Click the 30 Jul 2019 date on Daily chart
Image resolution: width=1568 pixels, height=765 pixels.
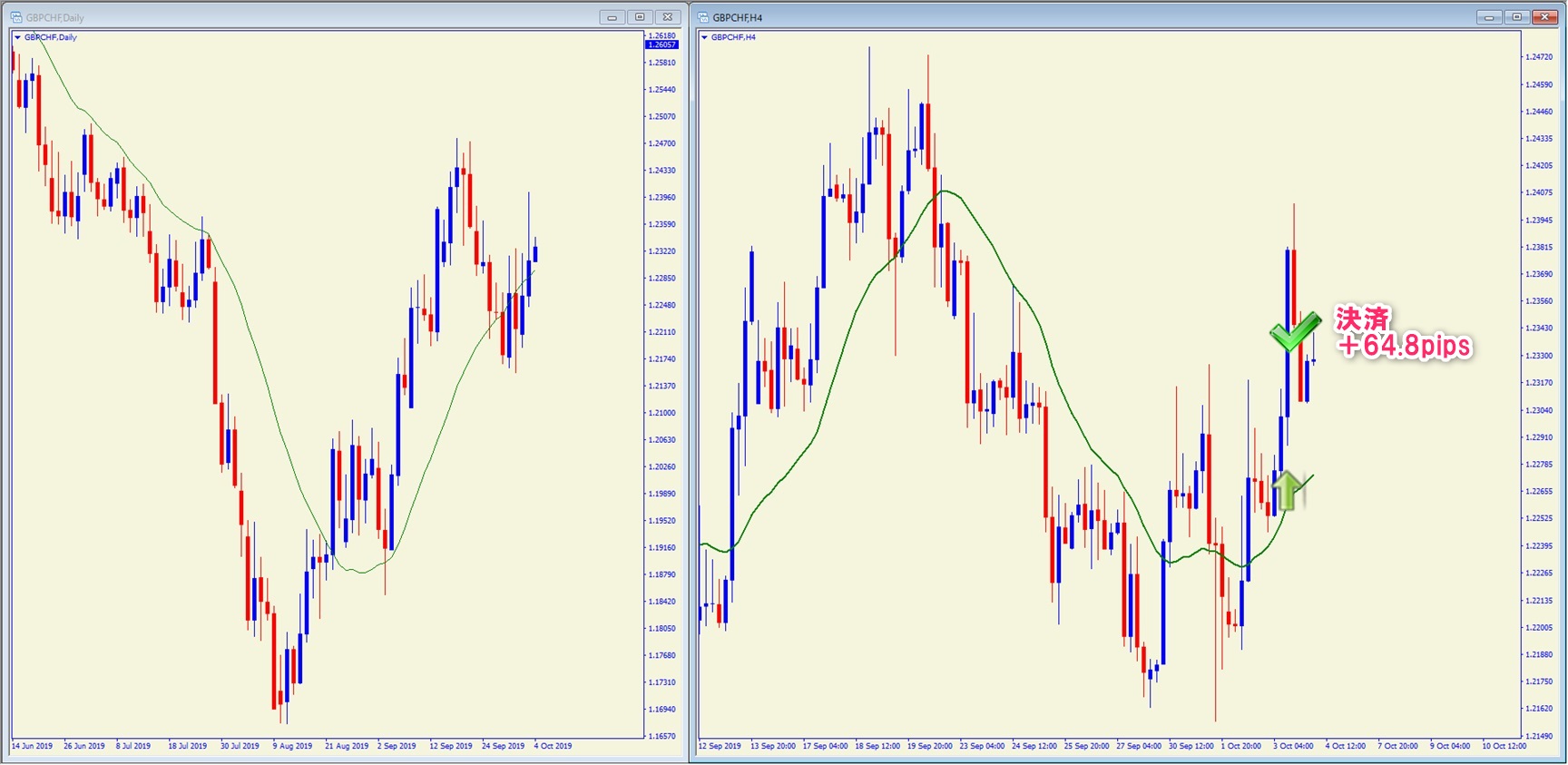[x=240, y=746]
